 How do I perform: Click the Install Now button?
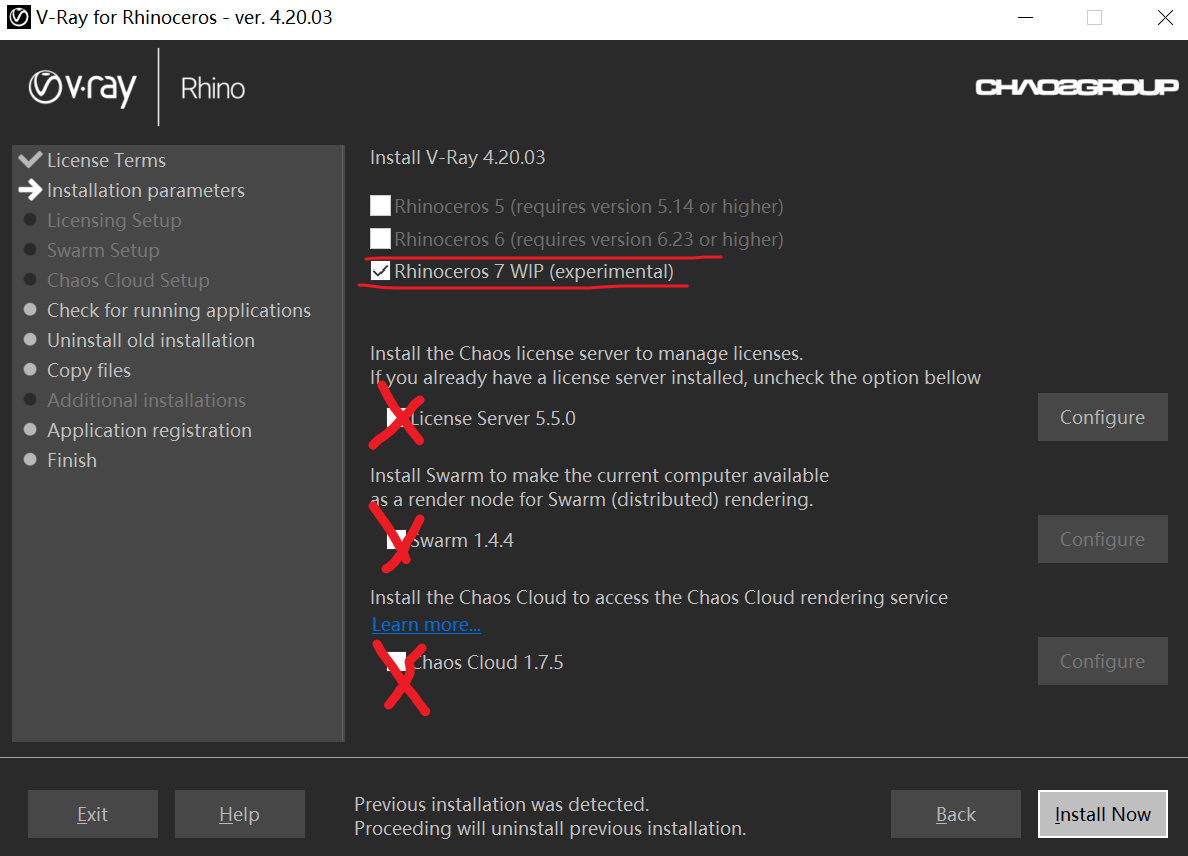pyautogui.click(x=1102, y=814)
